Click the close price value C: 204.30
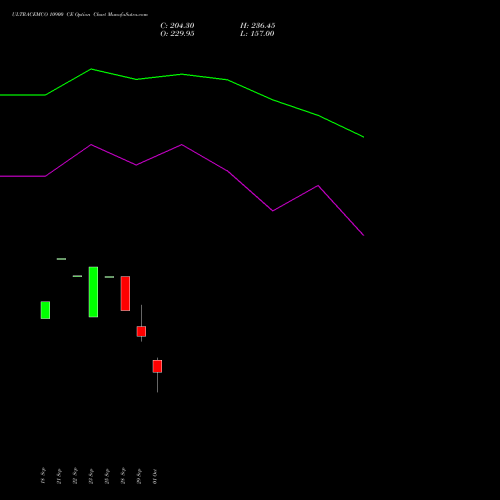500x500 pixels. pyautogui.click(x=177, y=26)
